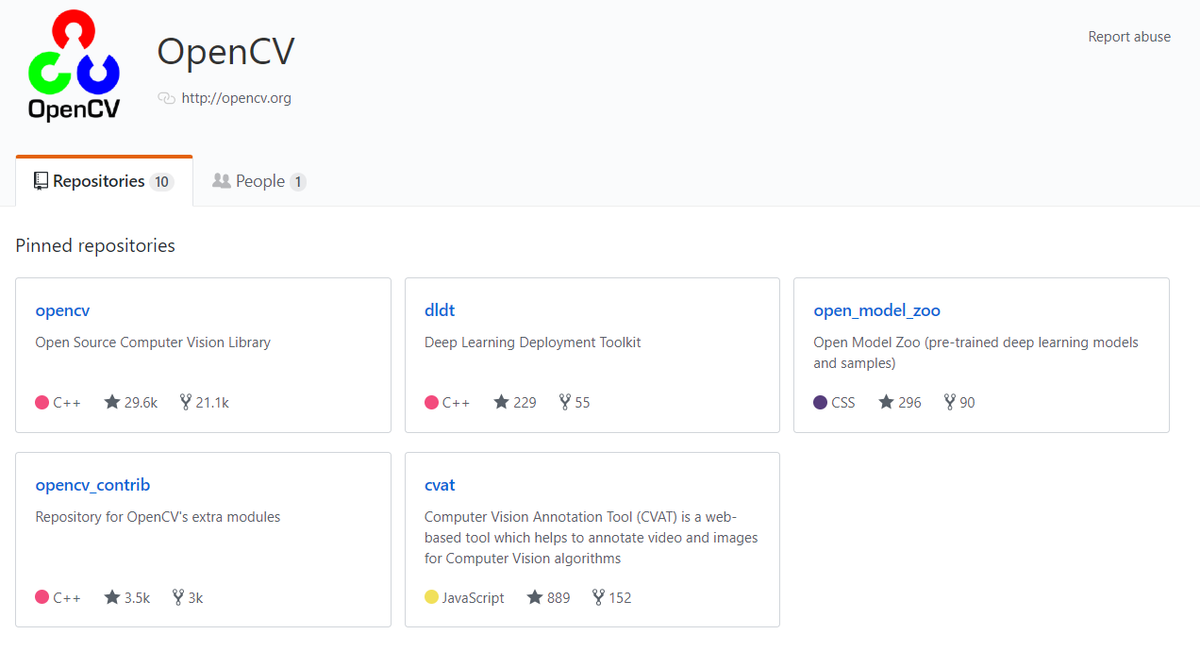This screenshot has width=1200, height=651.
Task: Open the opencv_contrib repository
Action: (92, 485)
